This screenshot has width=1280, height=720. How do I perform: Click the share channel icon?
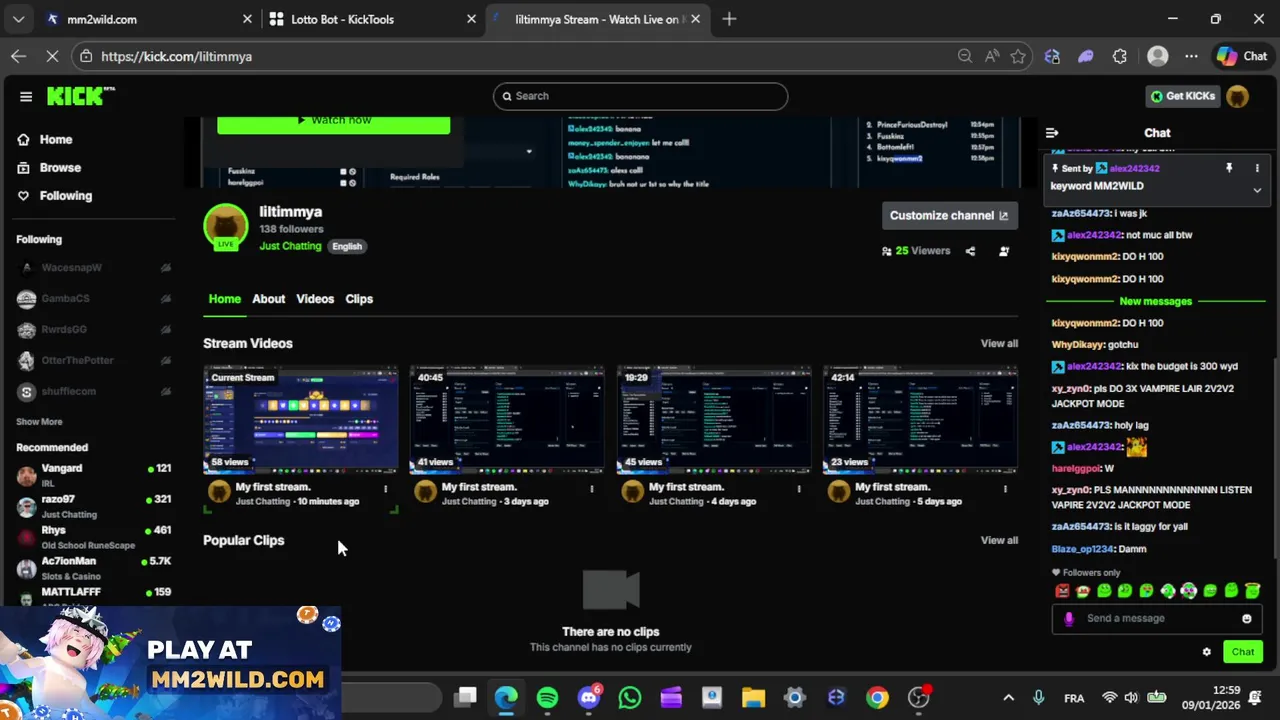pyautogui.click(x=970, y=251)
